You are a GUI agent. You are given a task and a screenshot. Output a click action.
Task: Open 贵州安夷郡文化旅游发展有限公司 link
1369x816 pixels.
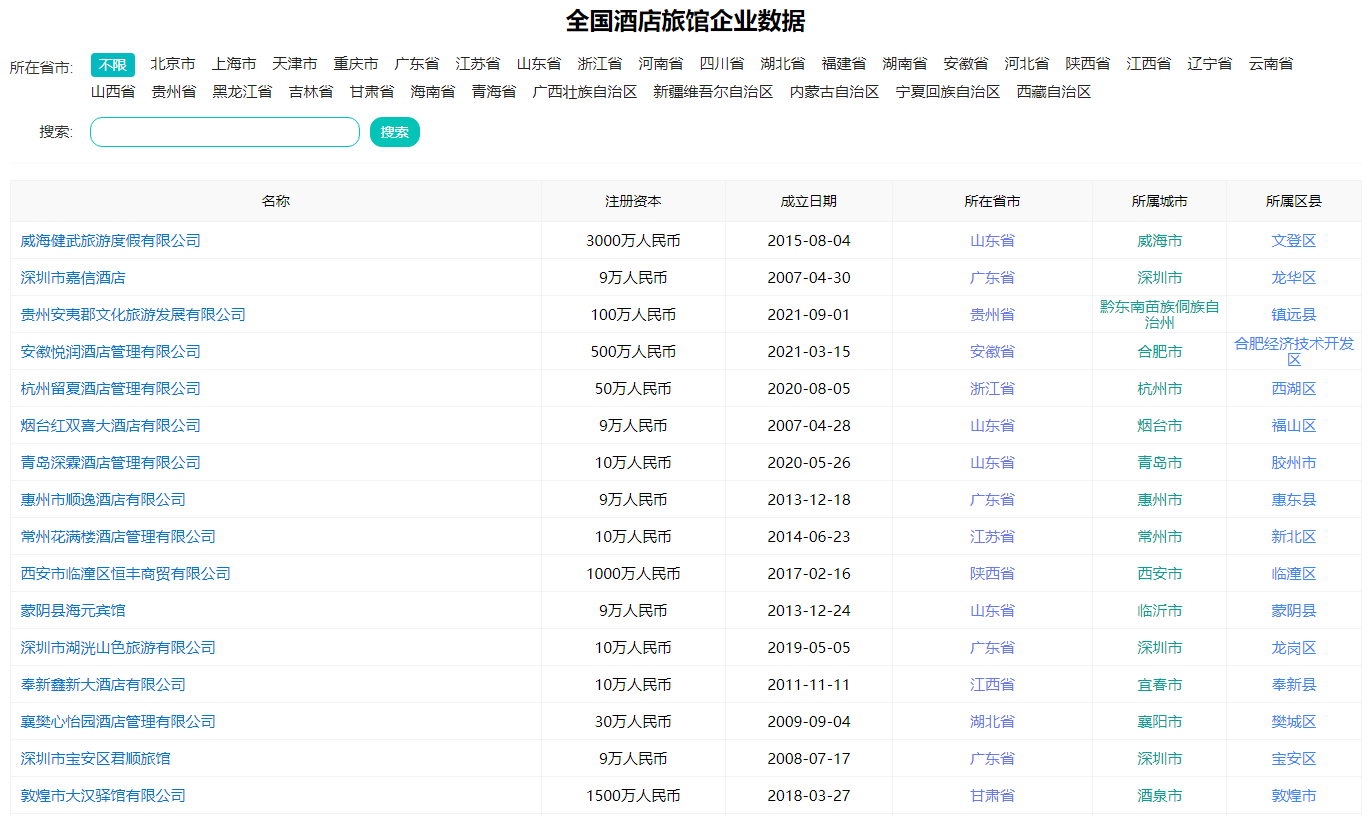coord(133,315)
